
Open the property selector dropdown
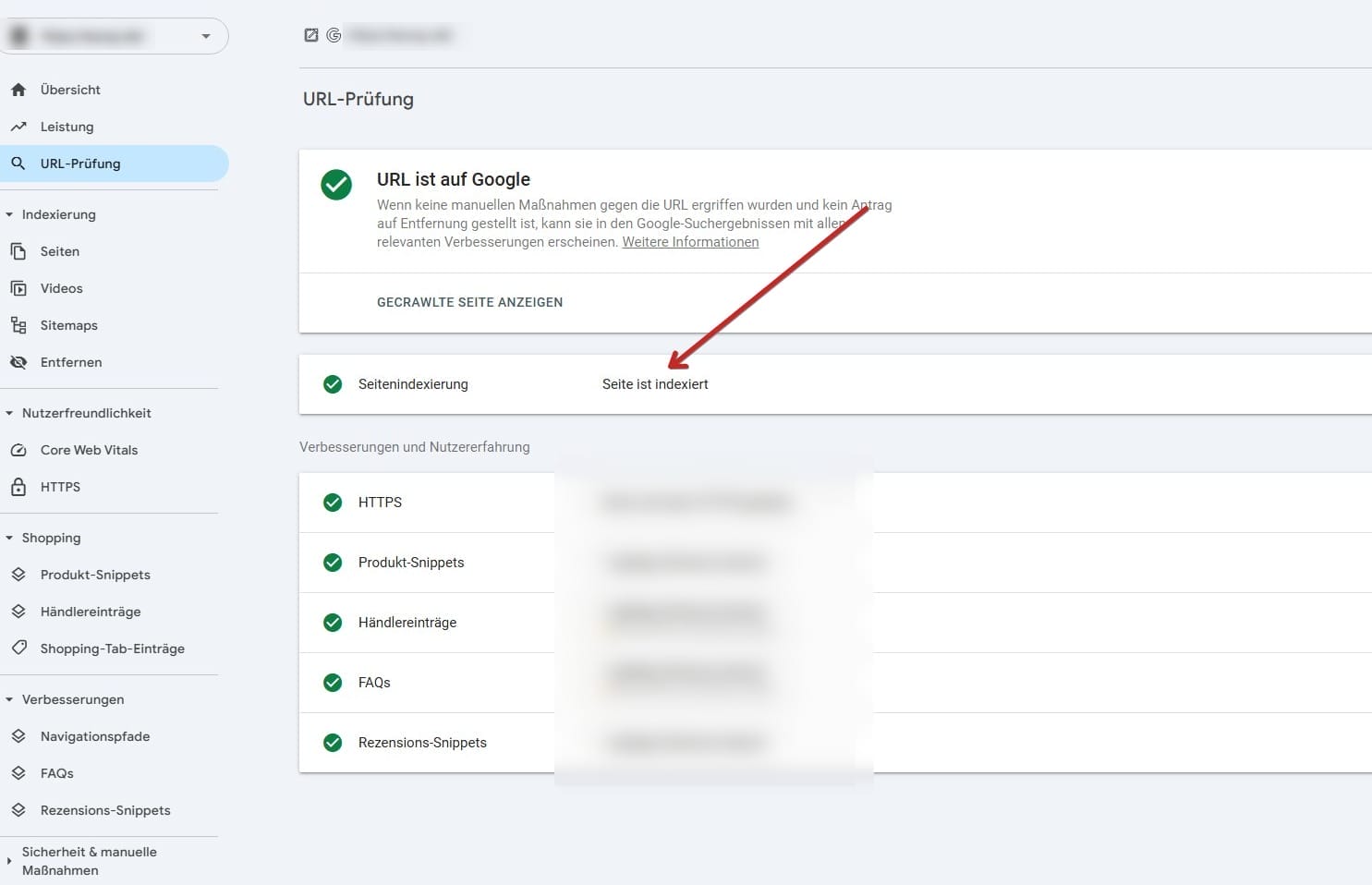(206, 36)
